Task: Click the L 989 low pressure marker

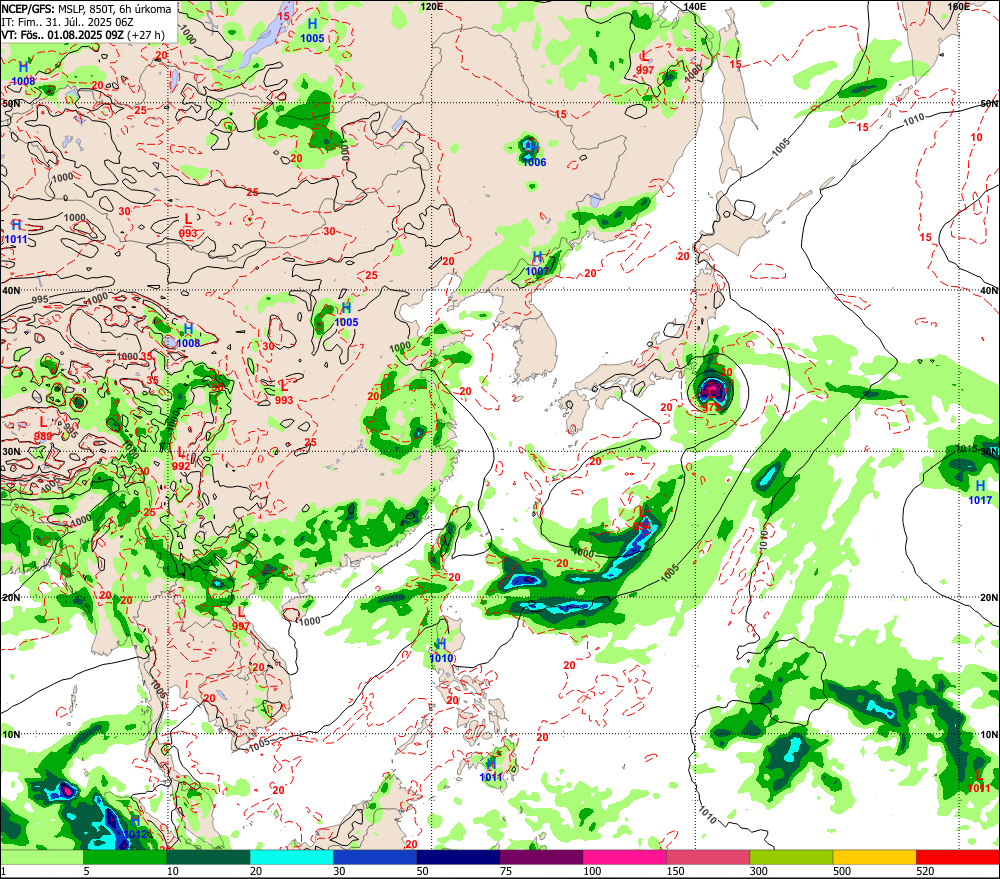Action: [43, 429]
